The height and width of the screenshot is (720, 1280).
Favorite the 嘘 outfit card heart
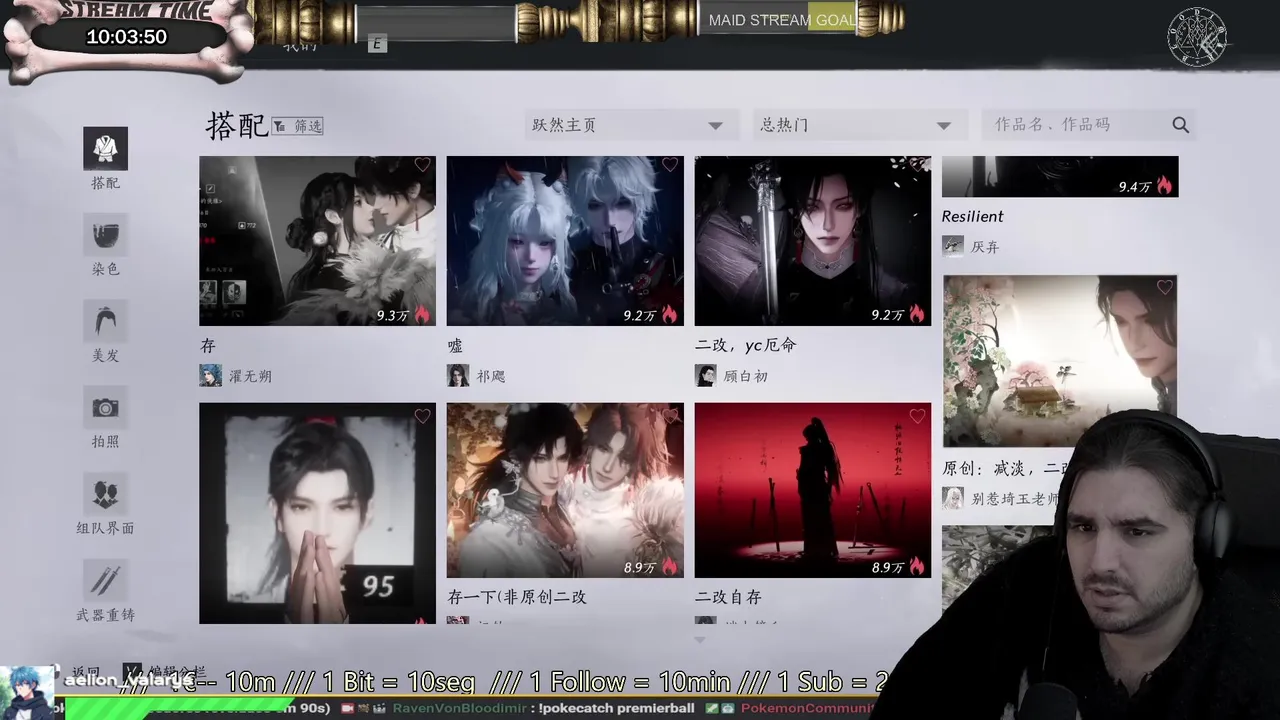coord(670,165)
